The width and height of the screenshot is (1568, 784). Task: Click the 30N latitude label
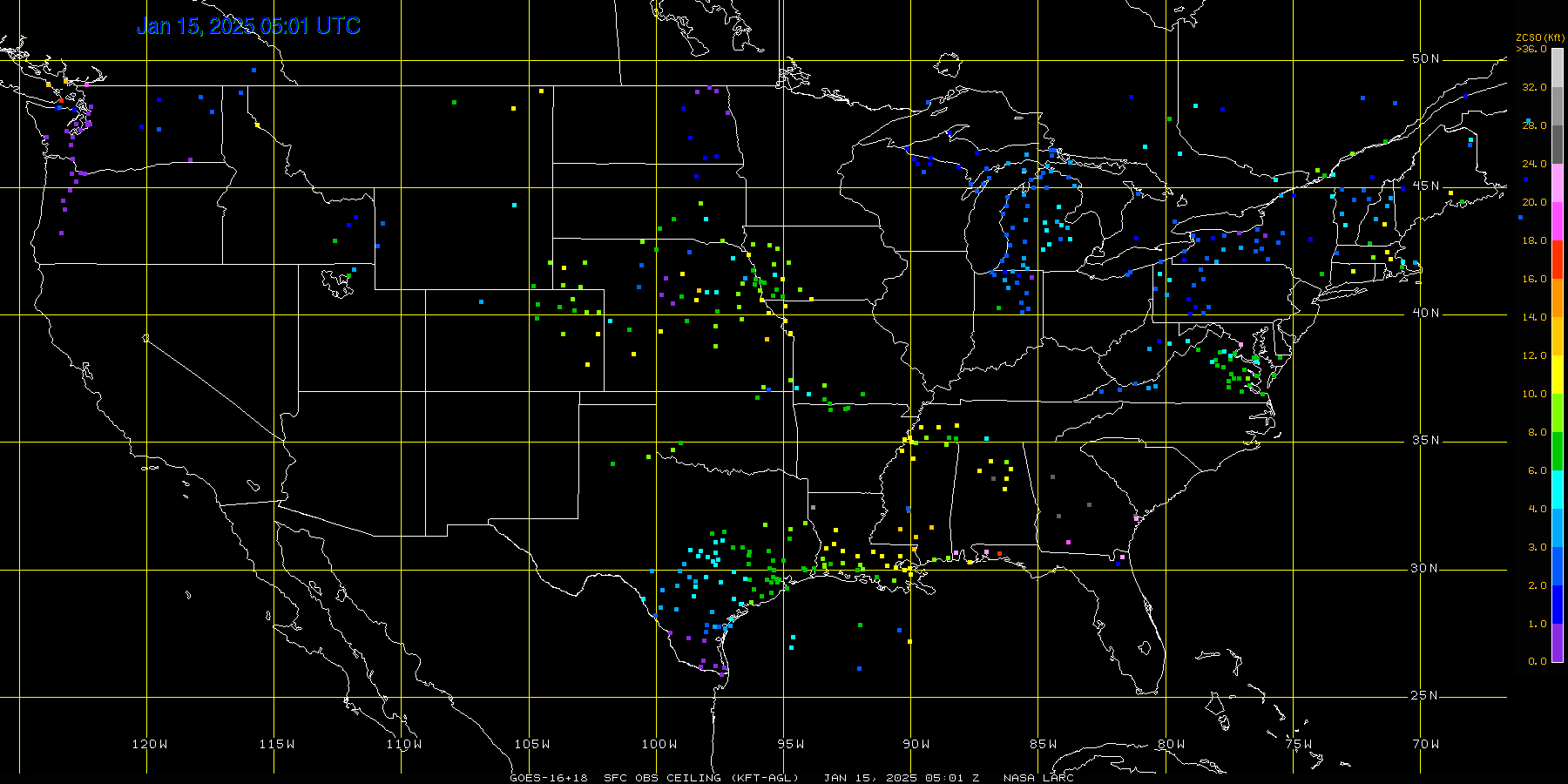point(1426,569)
